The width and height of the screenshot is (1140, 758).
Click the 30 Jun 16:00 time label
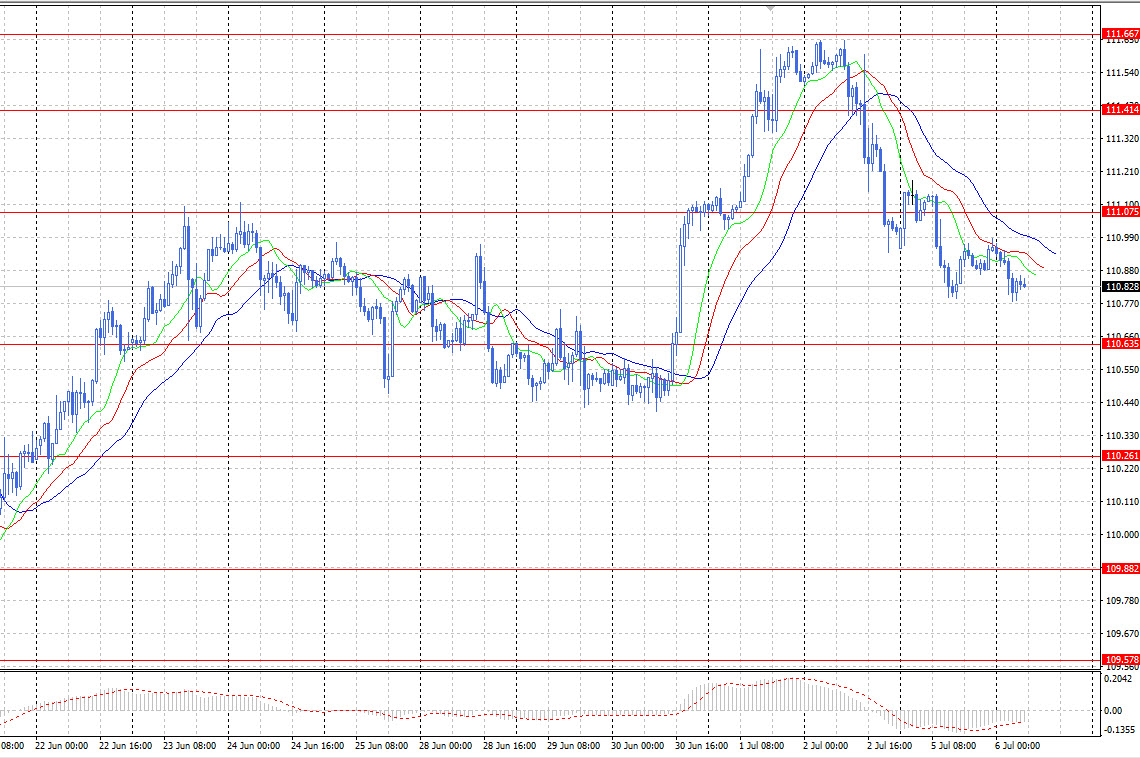(702, 746)
